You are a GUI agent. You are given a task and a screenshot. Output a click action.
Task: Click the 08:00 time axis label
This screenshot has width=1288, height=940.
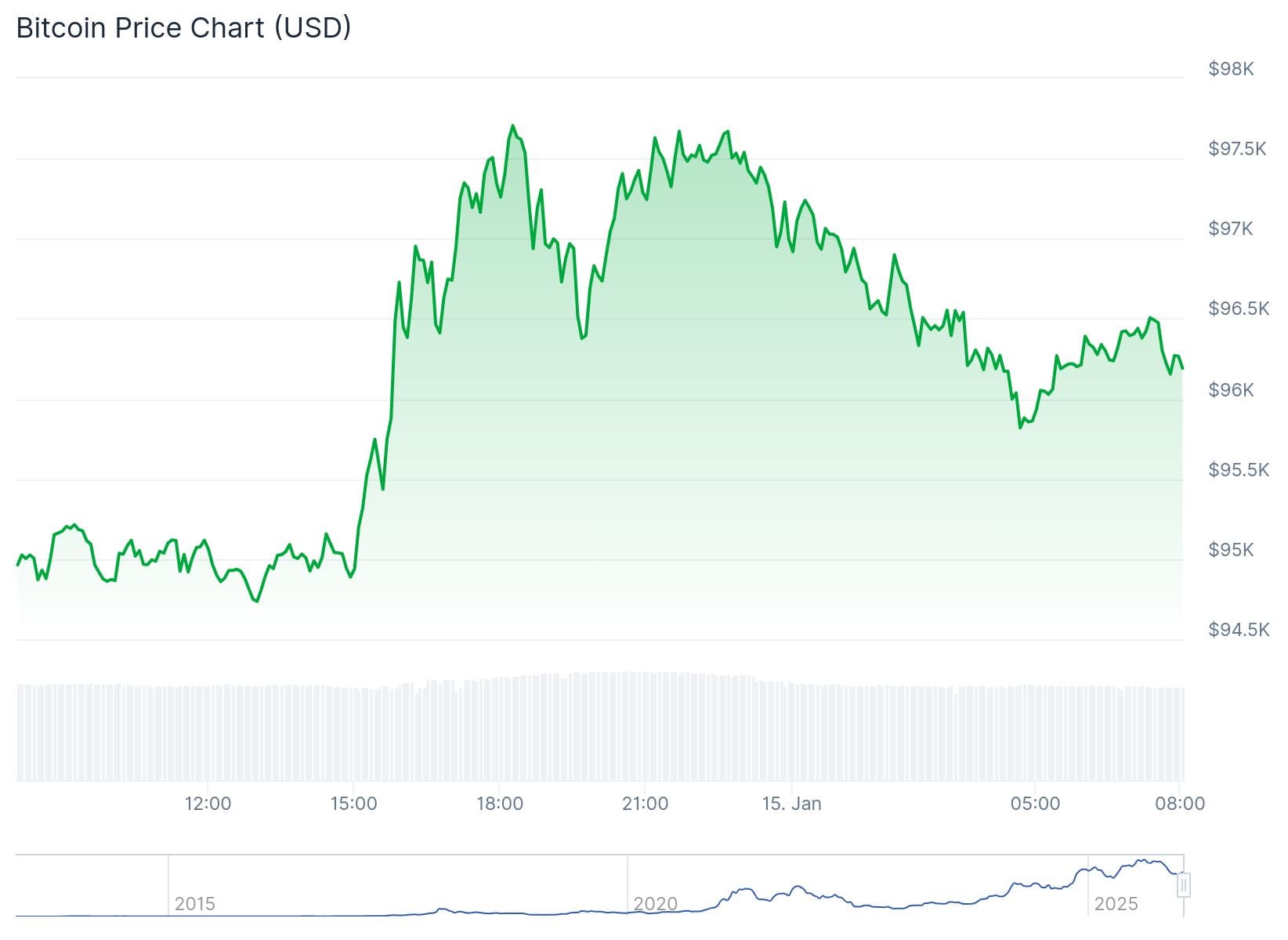[x=1180, y=804]
